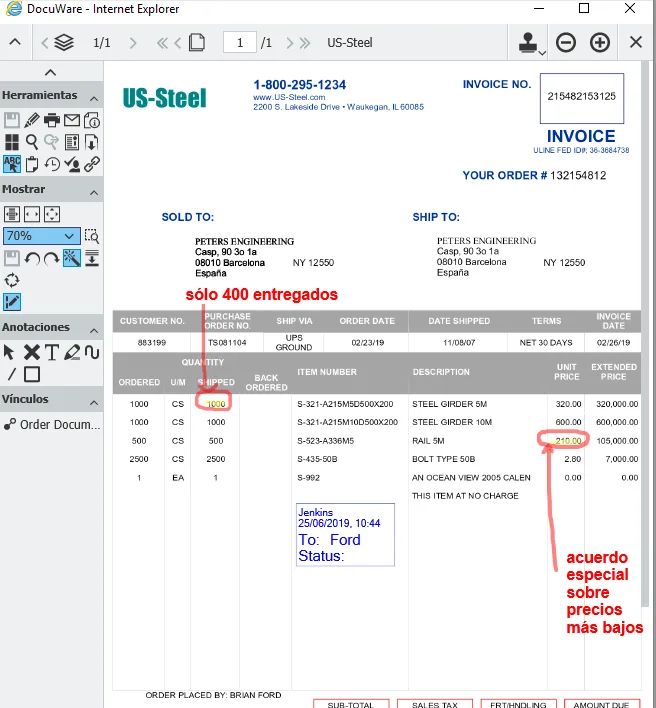Fit page to width icon in Mostrar

click(x=32, y=214)
